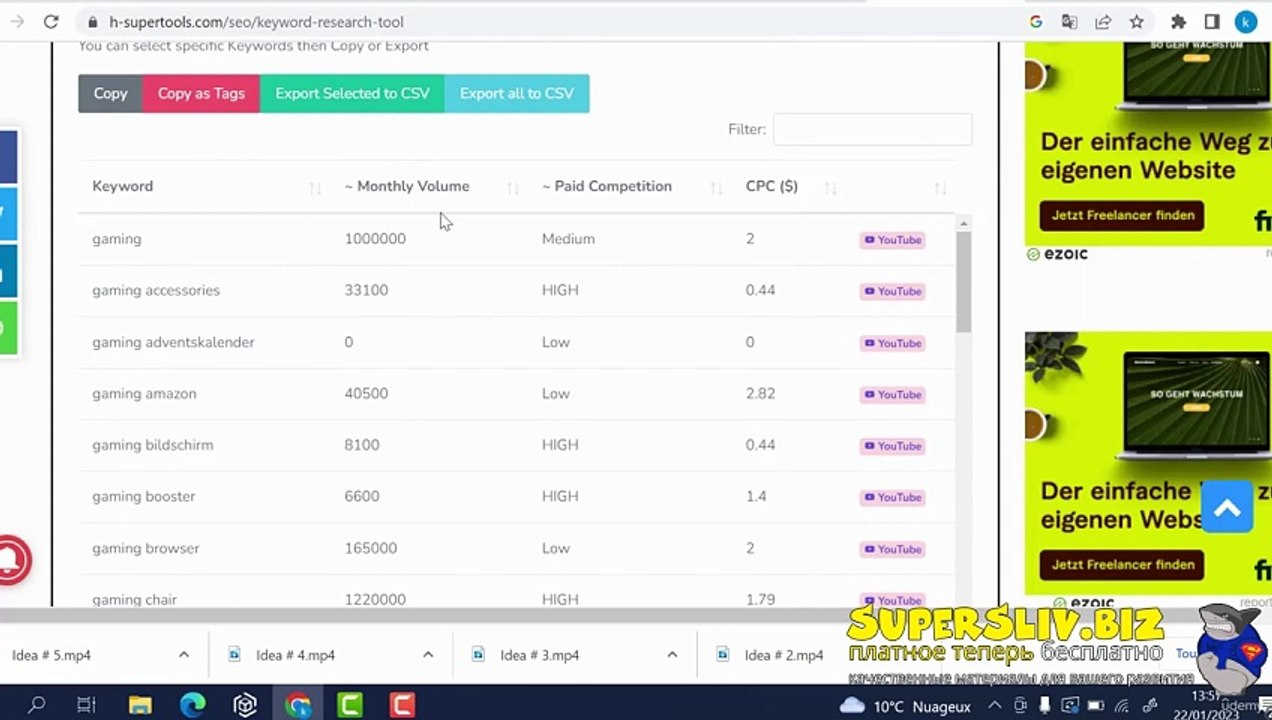Screen dimensions: 1272x720
Task: Click the blue scroll-to-top arrow button
Action: (1227, 508)
